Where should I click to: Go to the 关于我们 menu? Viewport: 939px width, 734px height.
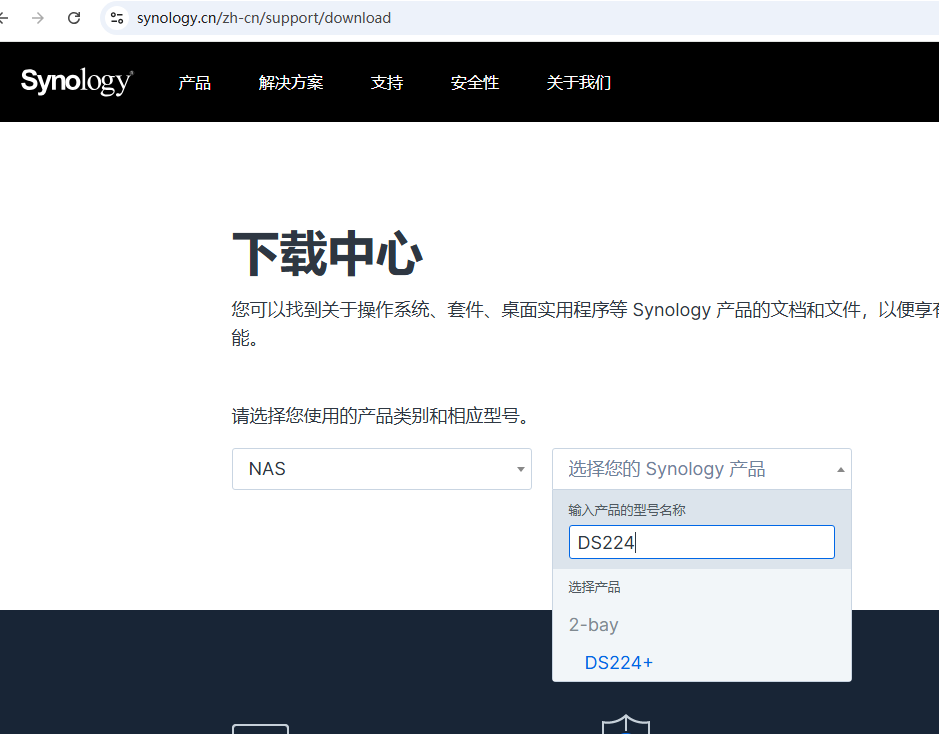pos(578,83)
